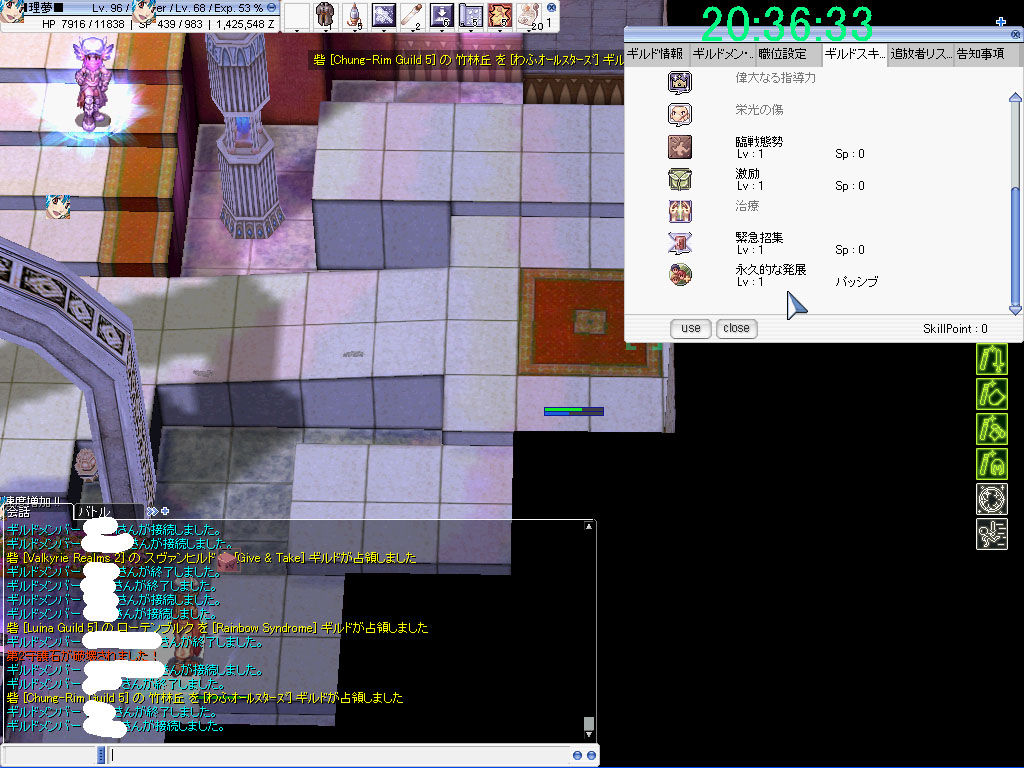Click the 激励 skill name
Screen dimensions: 1024x768
pos(747,173)
